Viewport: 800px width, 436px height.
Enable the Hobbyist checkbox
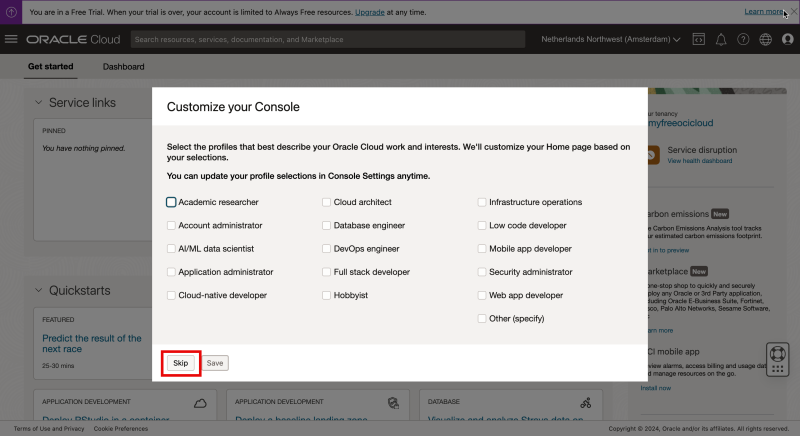[x=326, y=295]
